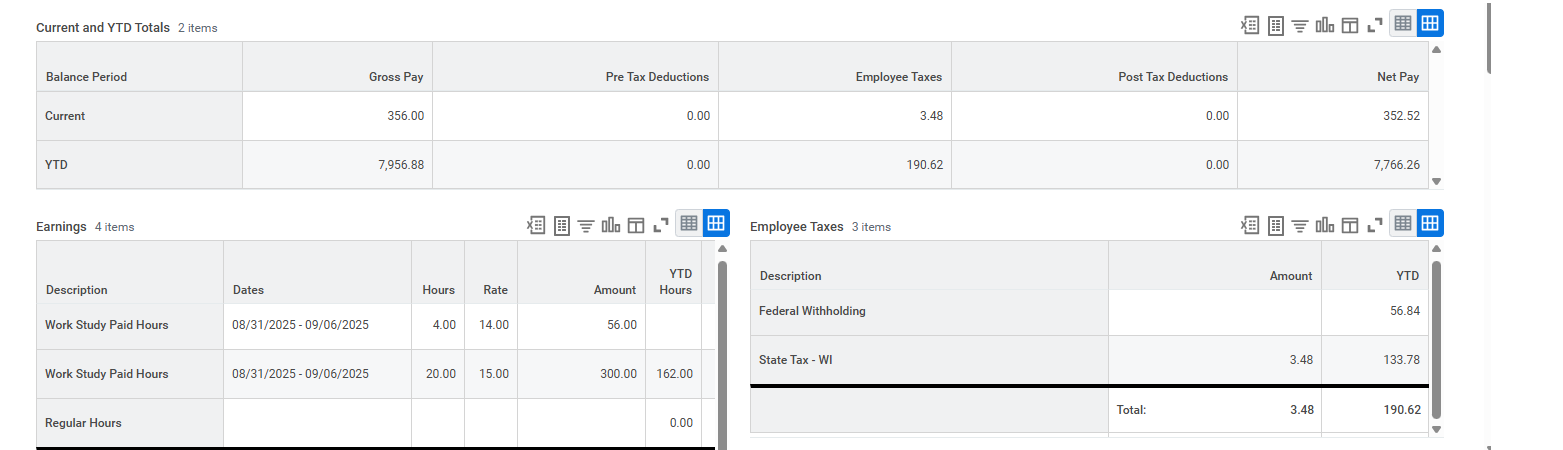Click Employee Taxes vertical scrollbar thumb

[1436, 339]
